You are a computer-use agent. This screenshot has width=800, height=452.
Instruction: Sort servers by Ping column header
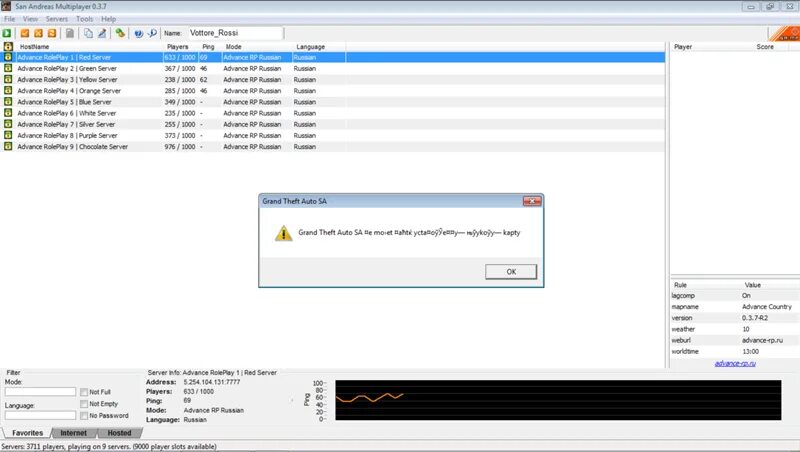[x=208, y=46]
